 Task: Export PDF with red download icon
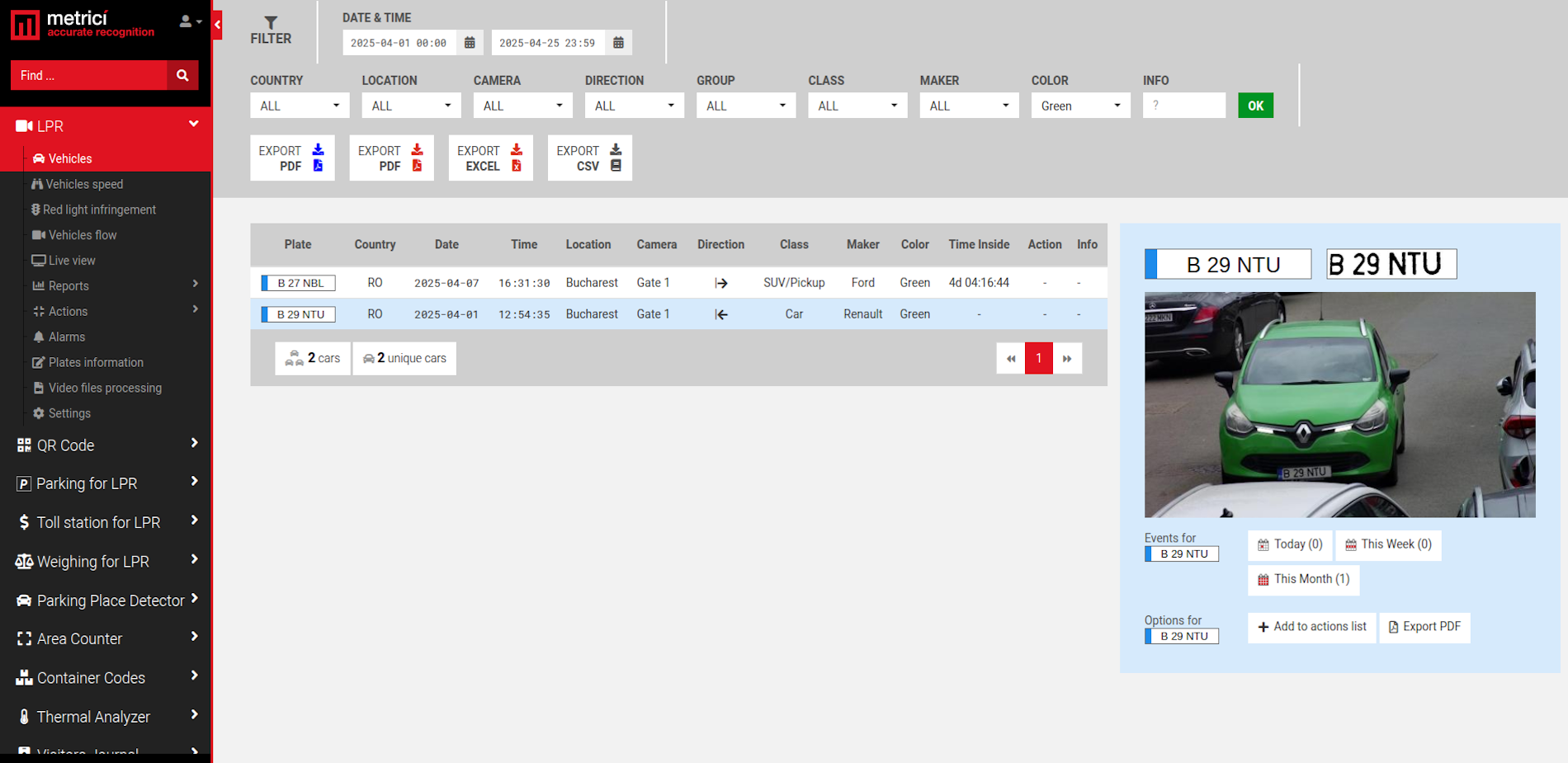pos(391,158)
